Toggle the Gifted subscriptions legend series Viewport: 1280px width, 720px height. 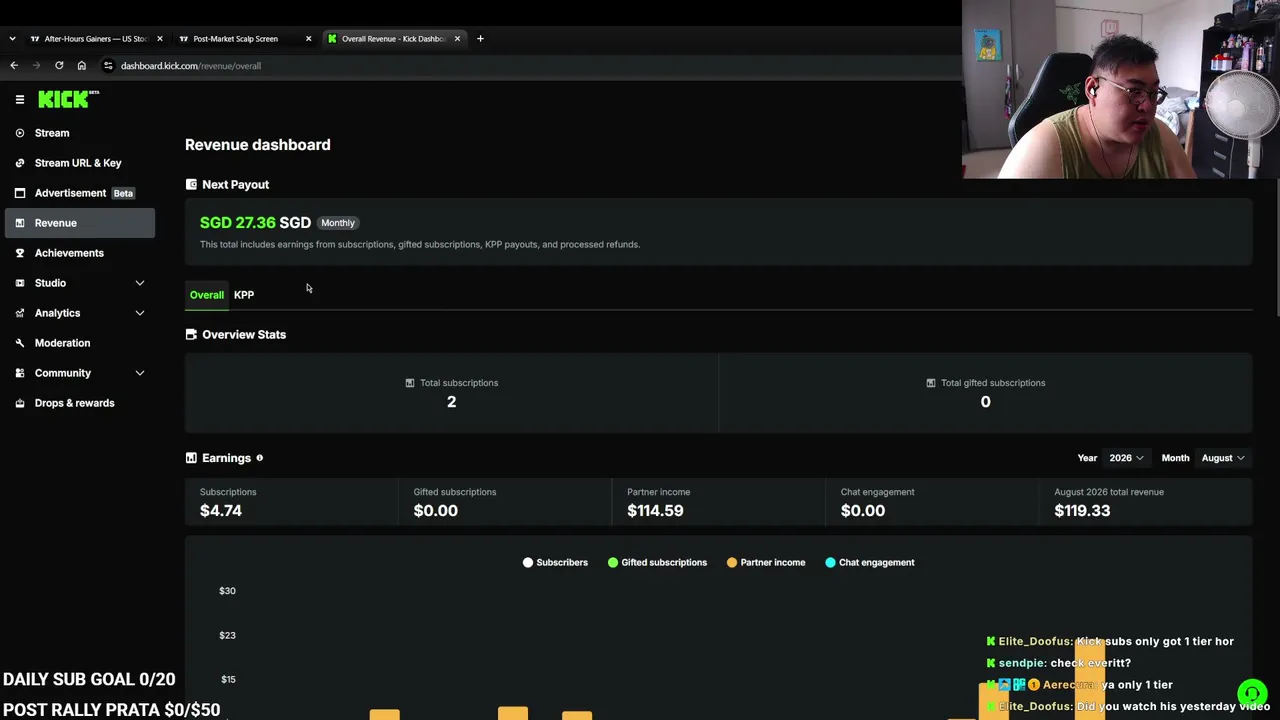657,563
